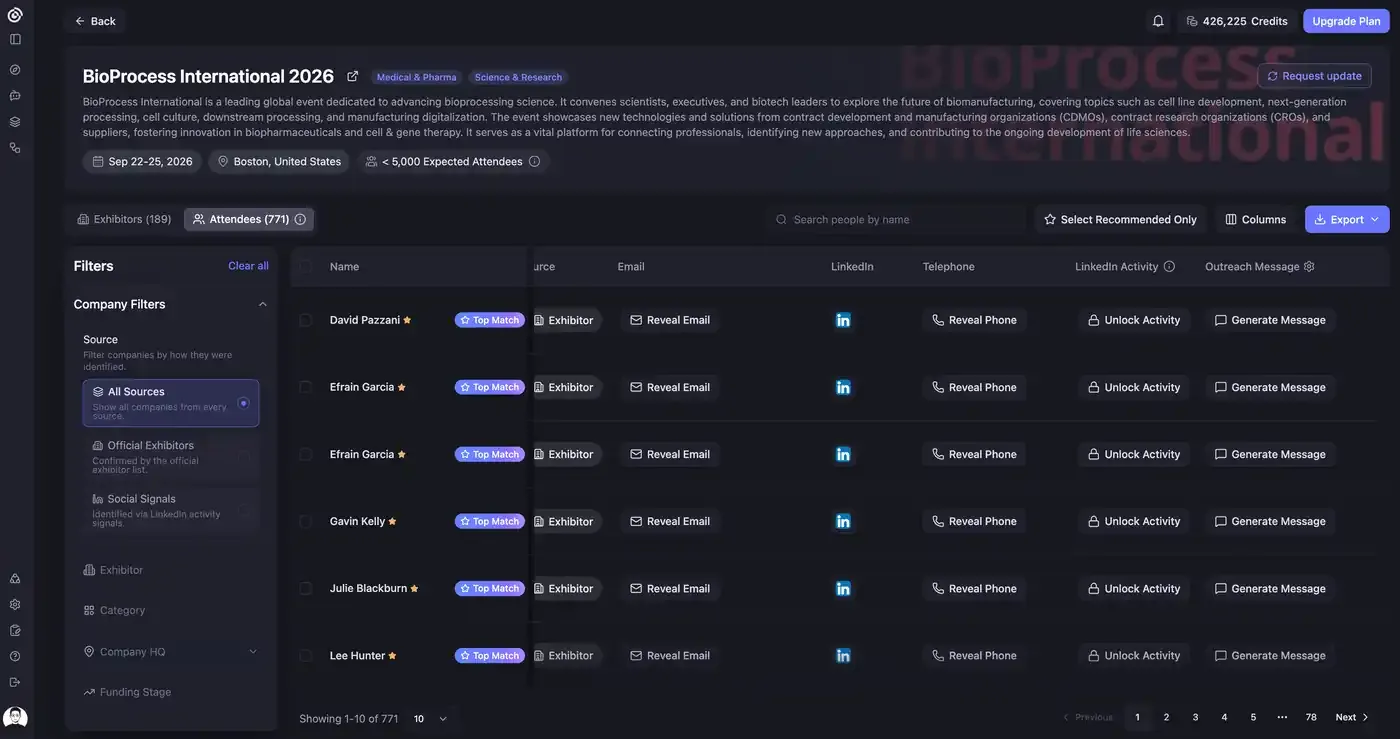Go to page 78
The height and width of the screenshot is (739, 1400).
(1311, 717)
